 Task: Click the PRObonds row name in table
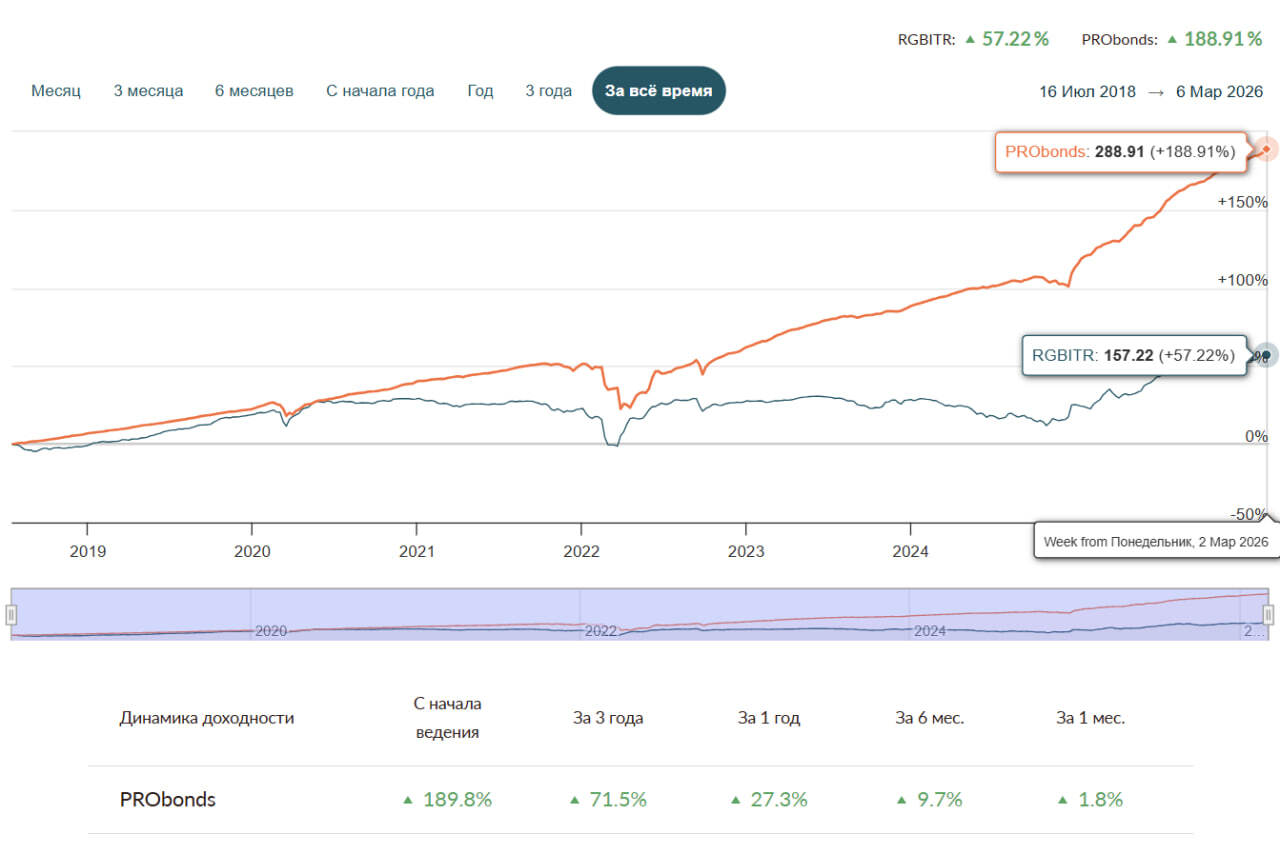click(x=168, y=800)
